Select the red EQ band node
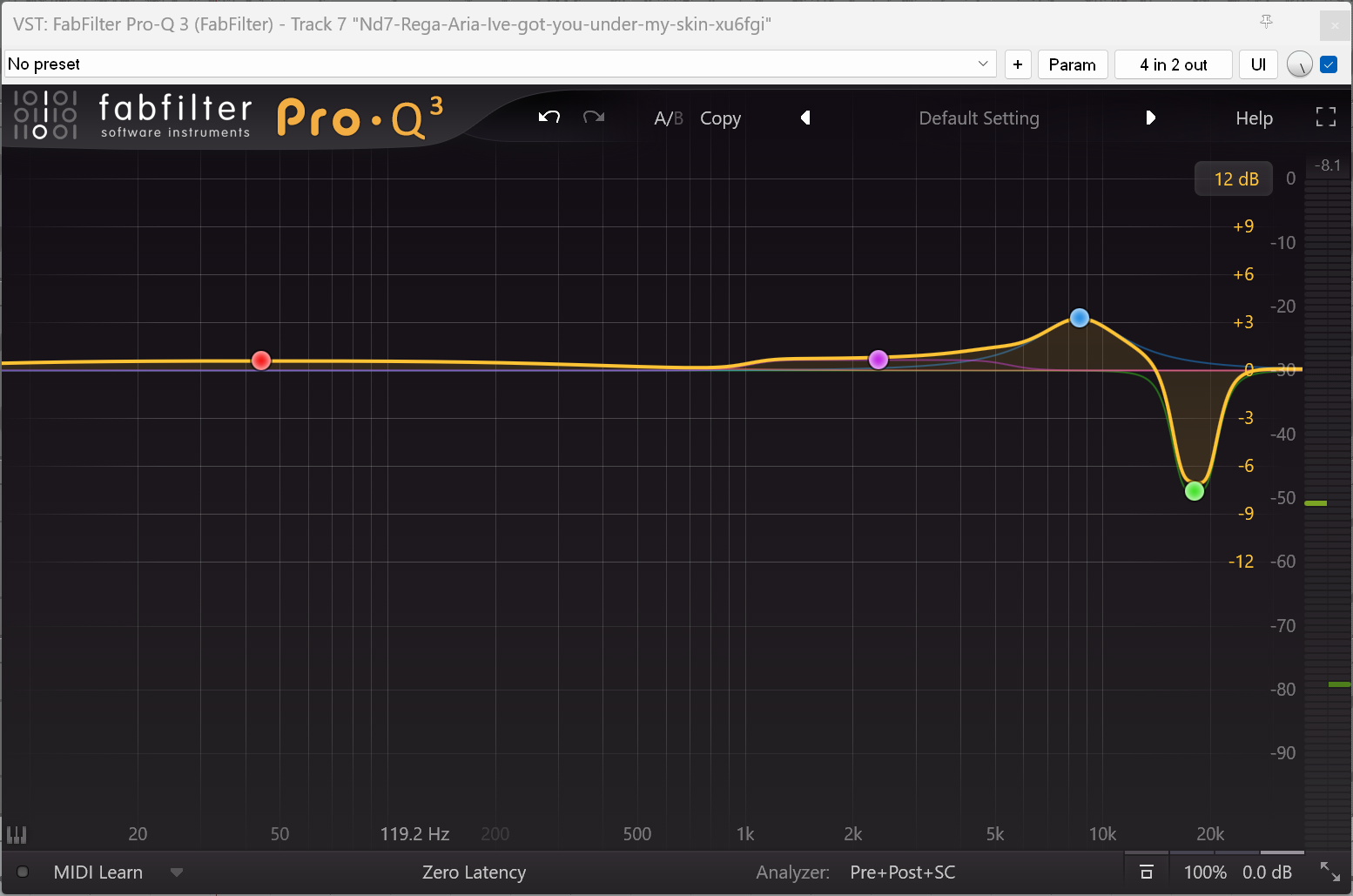 (x=261, y=360)
